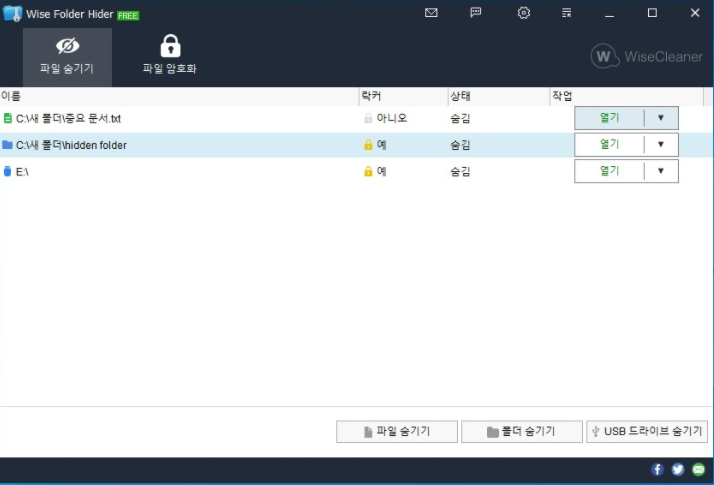Open the green email share icon
This screenshot has width=714, height=485.
point(699,469)
